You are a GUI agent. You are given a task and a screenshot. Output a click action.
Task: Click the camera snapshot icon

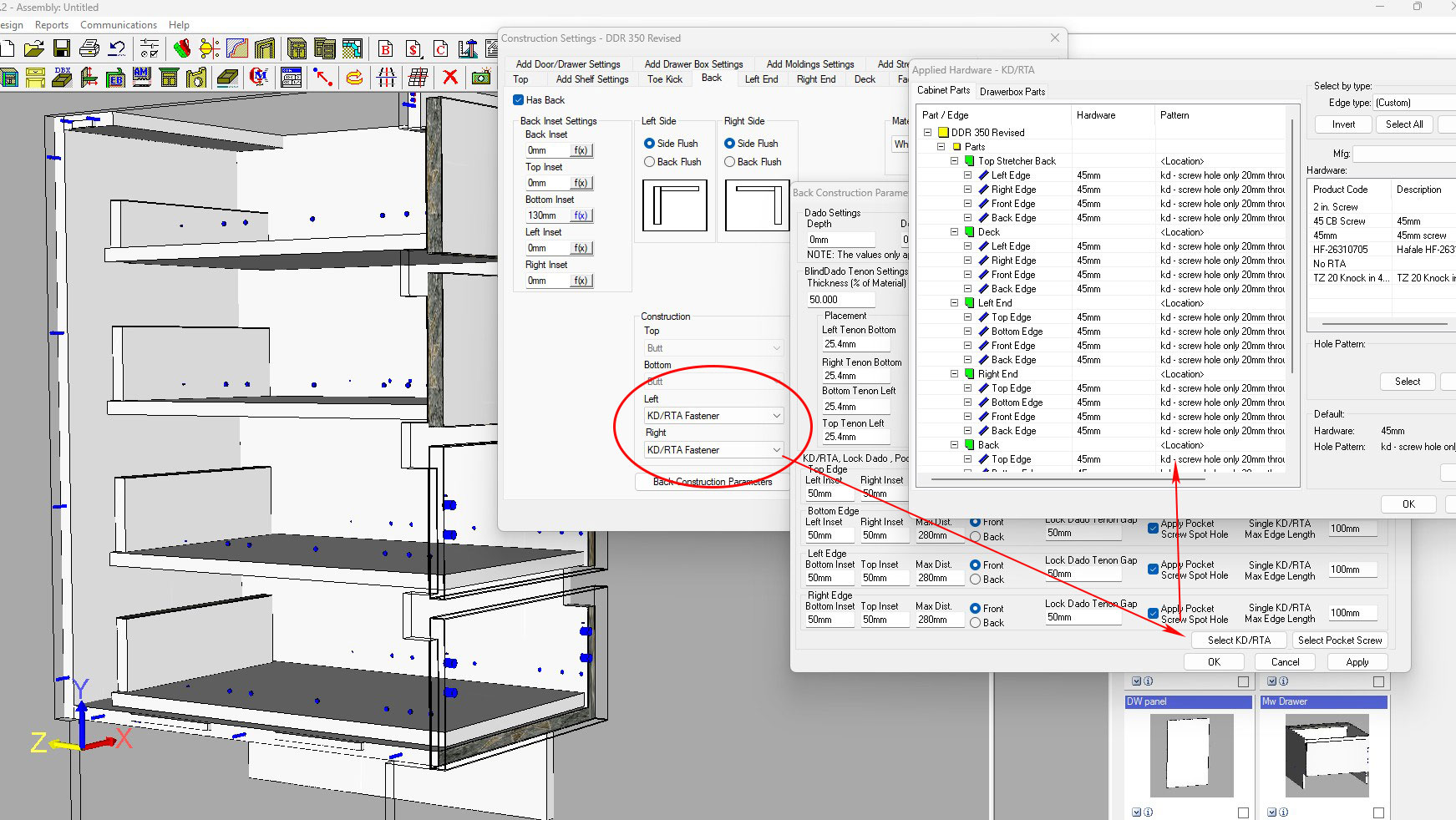click(481, 78)
